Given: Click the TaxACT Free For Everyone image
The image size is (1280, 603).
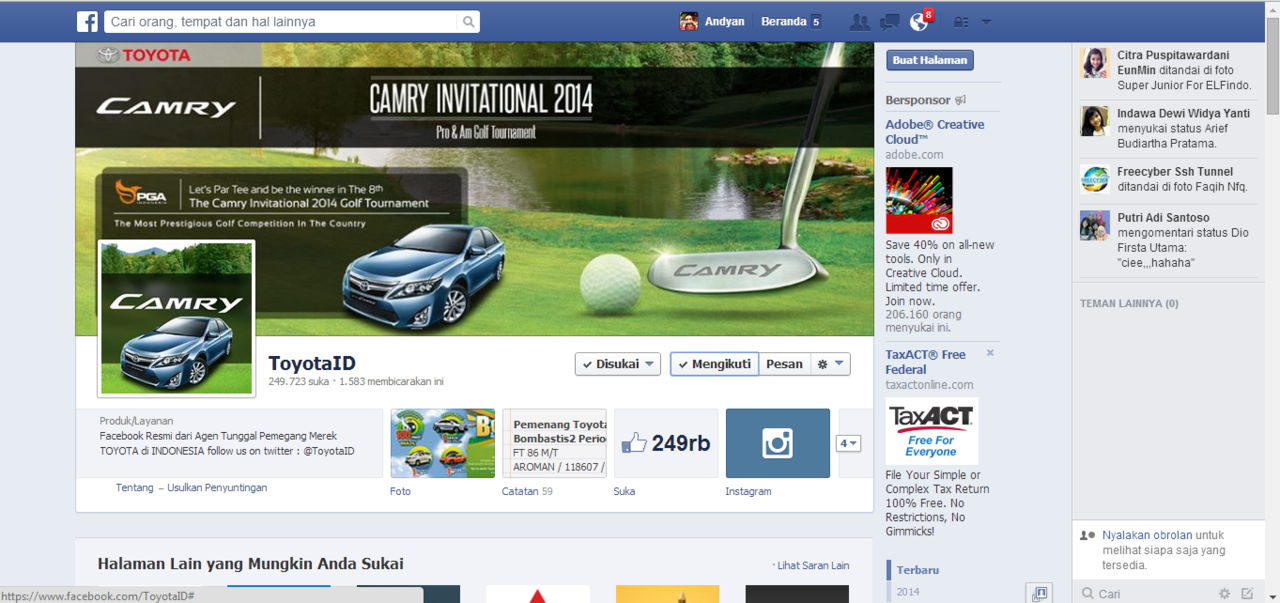Looking at the screenshot, I should tap(932, 431).
